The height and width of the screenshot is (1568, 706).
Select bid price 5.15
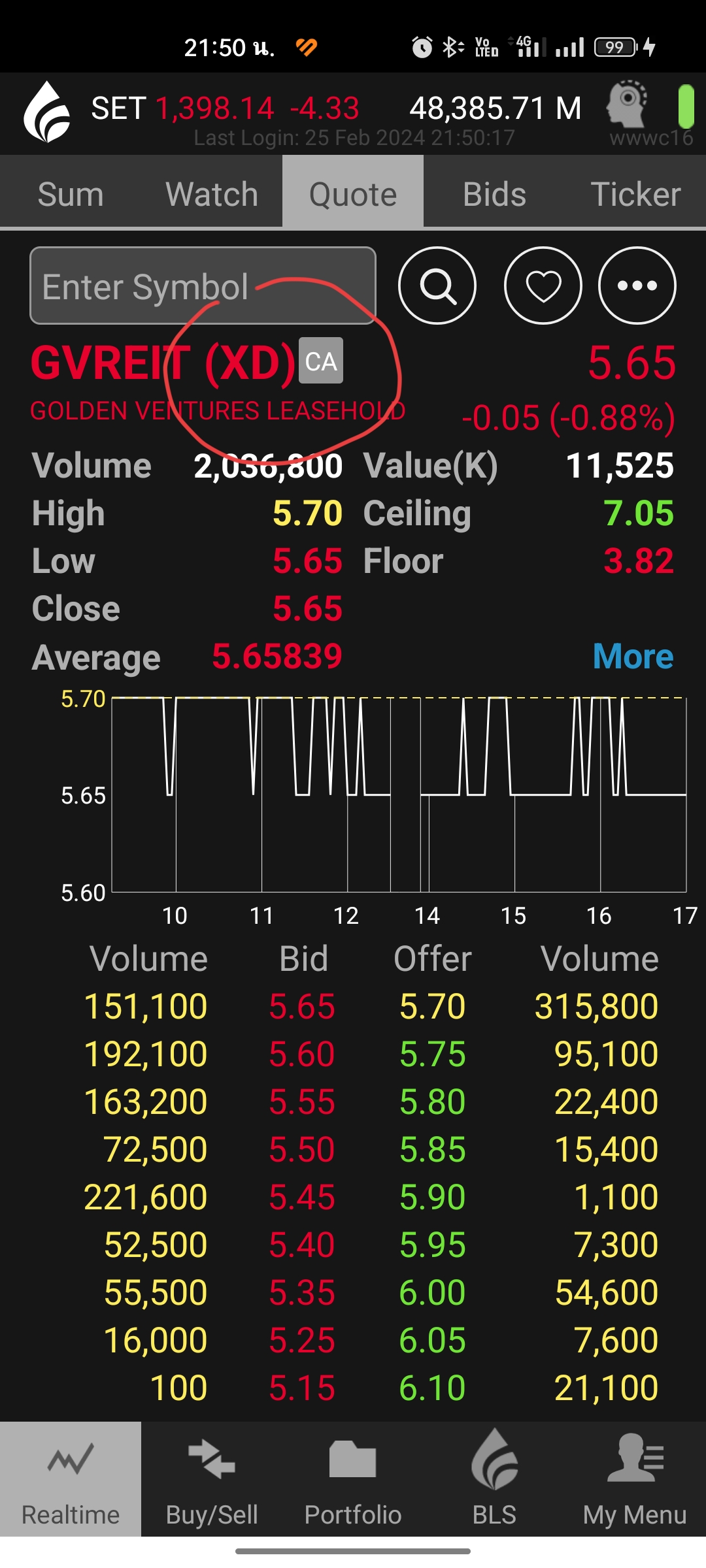[302, 1388]
